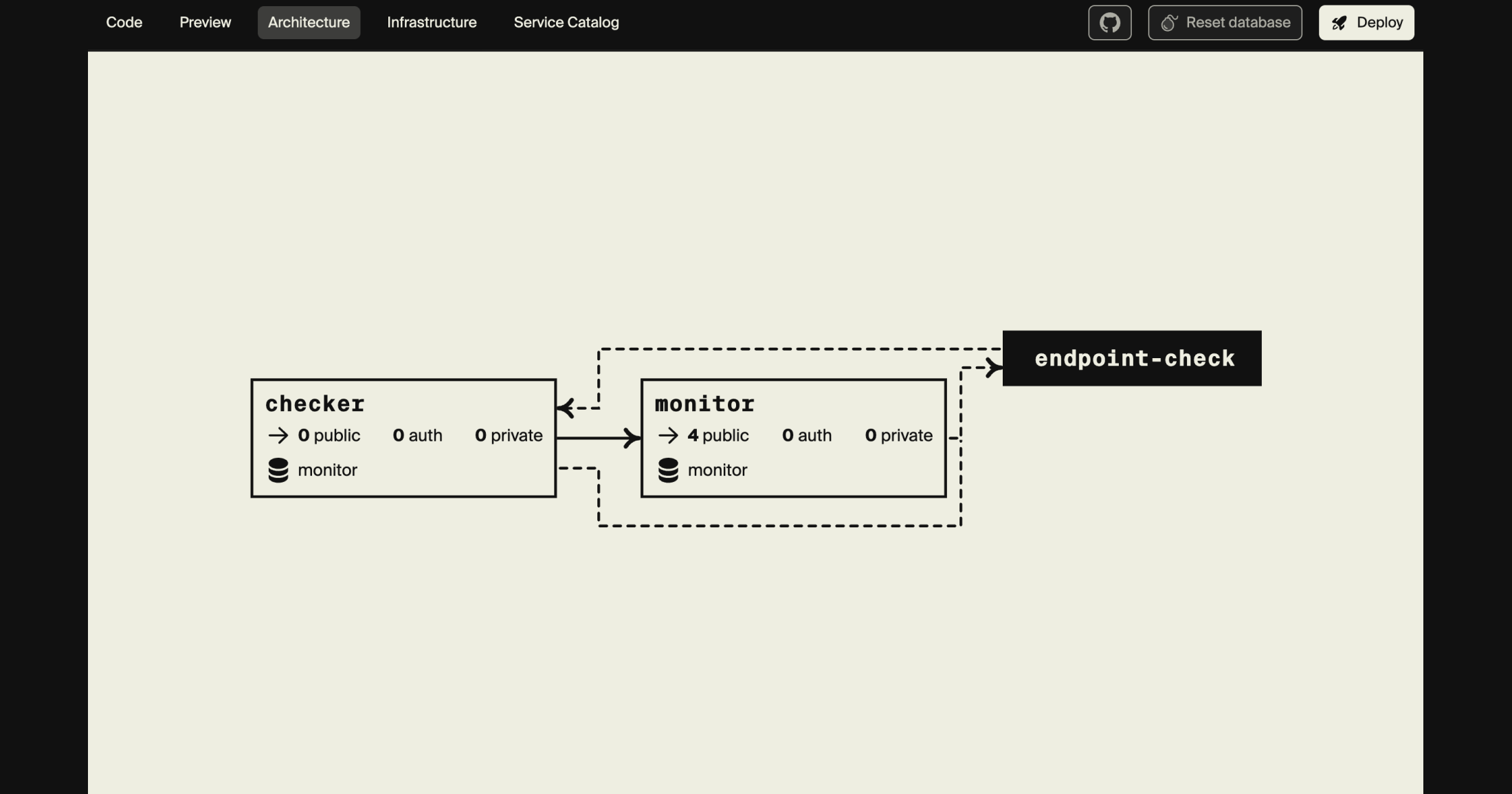Image resolution: width=1512 pixels, height=794 pixels.
Task: Click the active Architecture tab
Action: (x=309, y=23)
